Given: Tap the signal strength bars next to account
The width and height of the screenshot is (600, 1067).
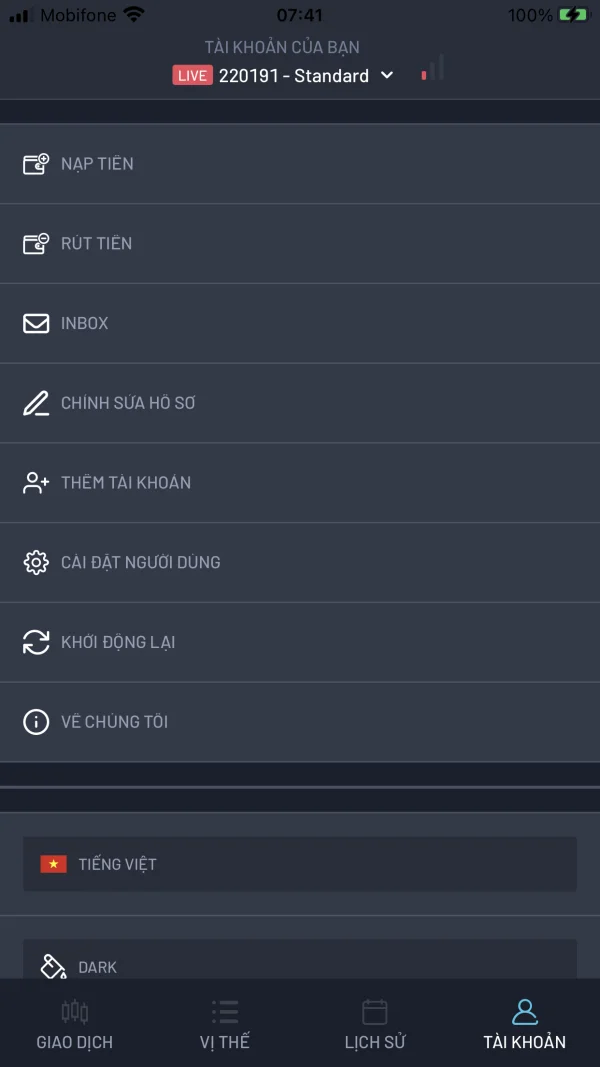Looking at the screenshot, I should (x=433, y=69).
